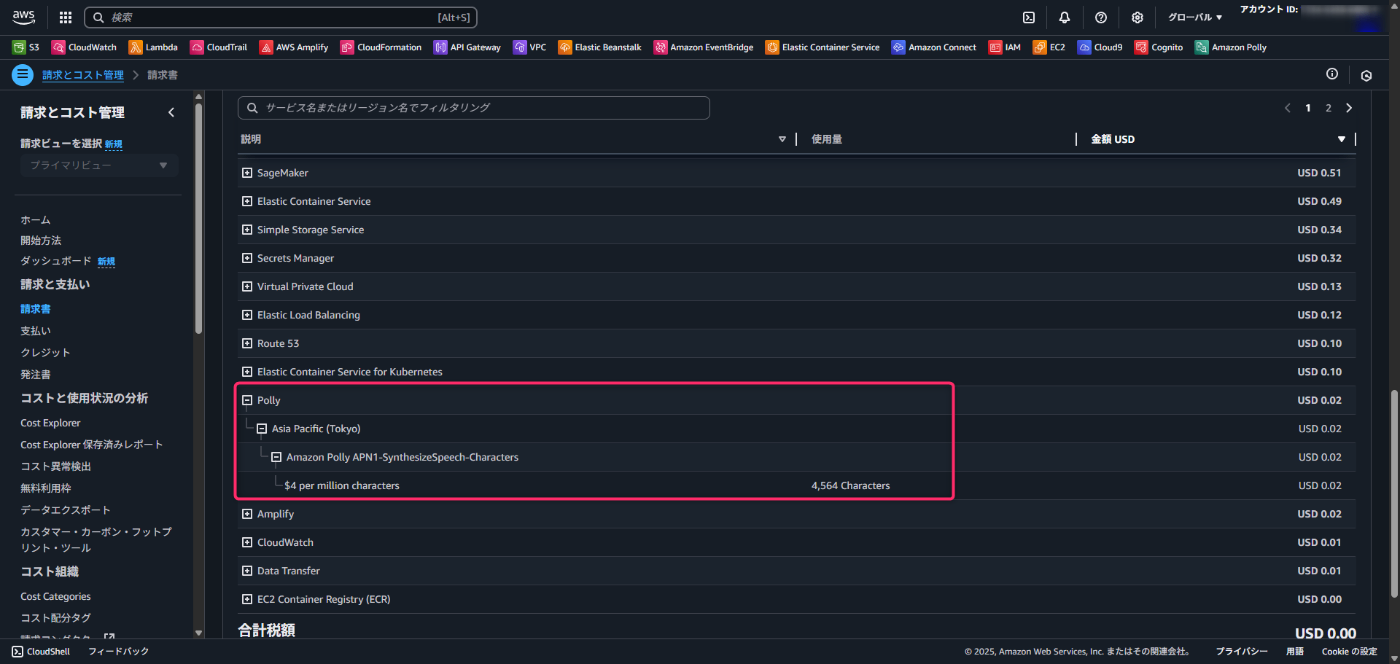Open Elastic Beanstalk shortcut in favorites bar
1400x664 pixels.
(600, 47)
